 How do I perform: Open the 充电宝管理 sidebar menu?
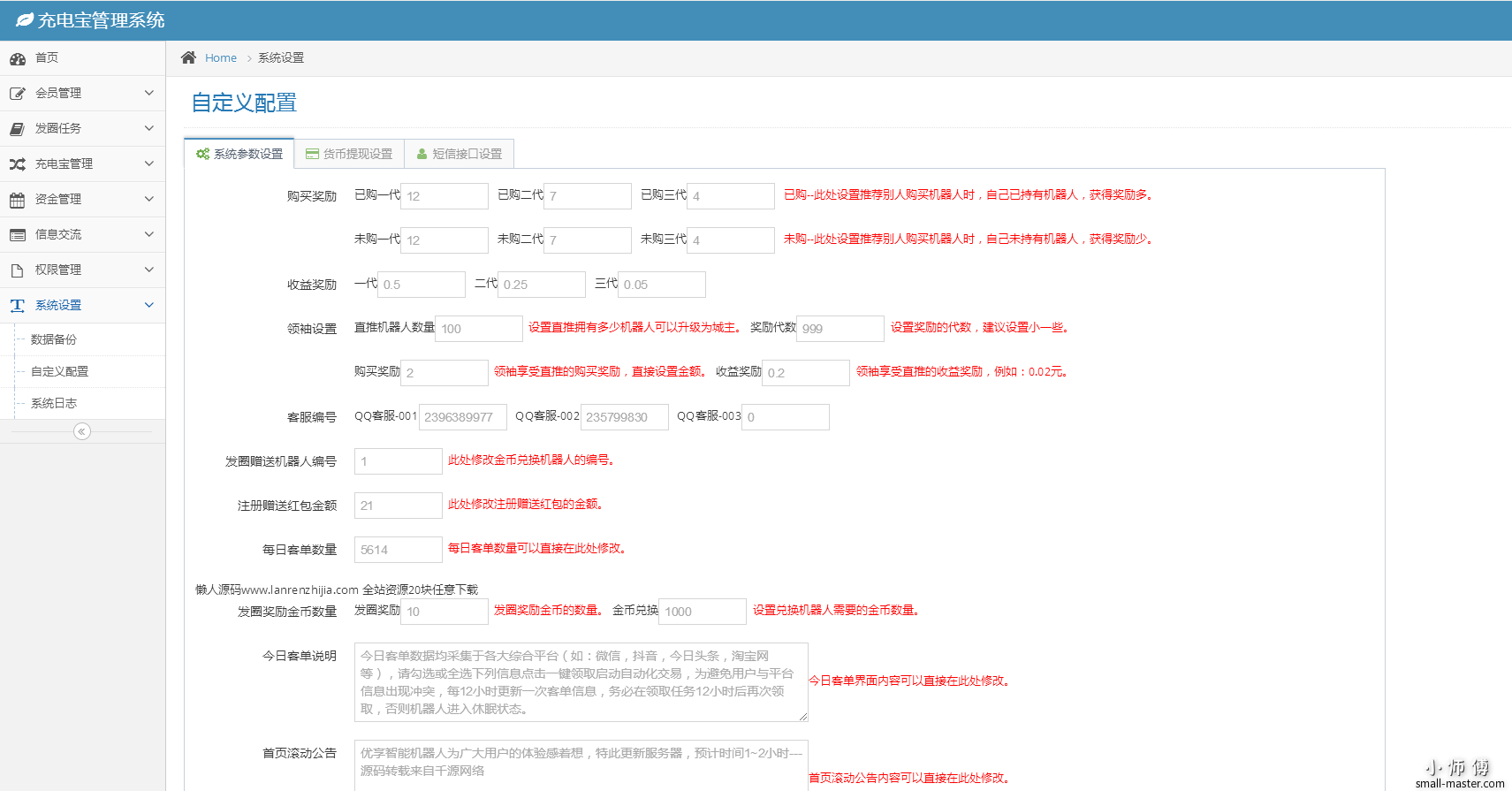[x=82, y=164]
